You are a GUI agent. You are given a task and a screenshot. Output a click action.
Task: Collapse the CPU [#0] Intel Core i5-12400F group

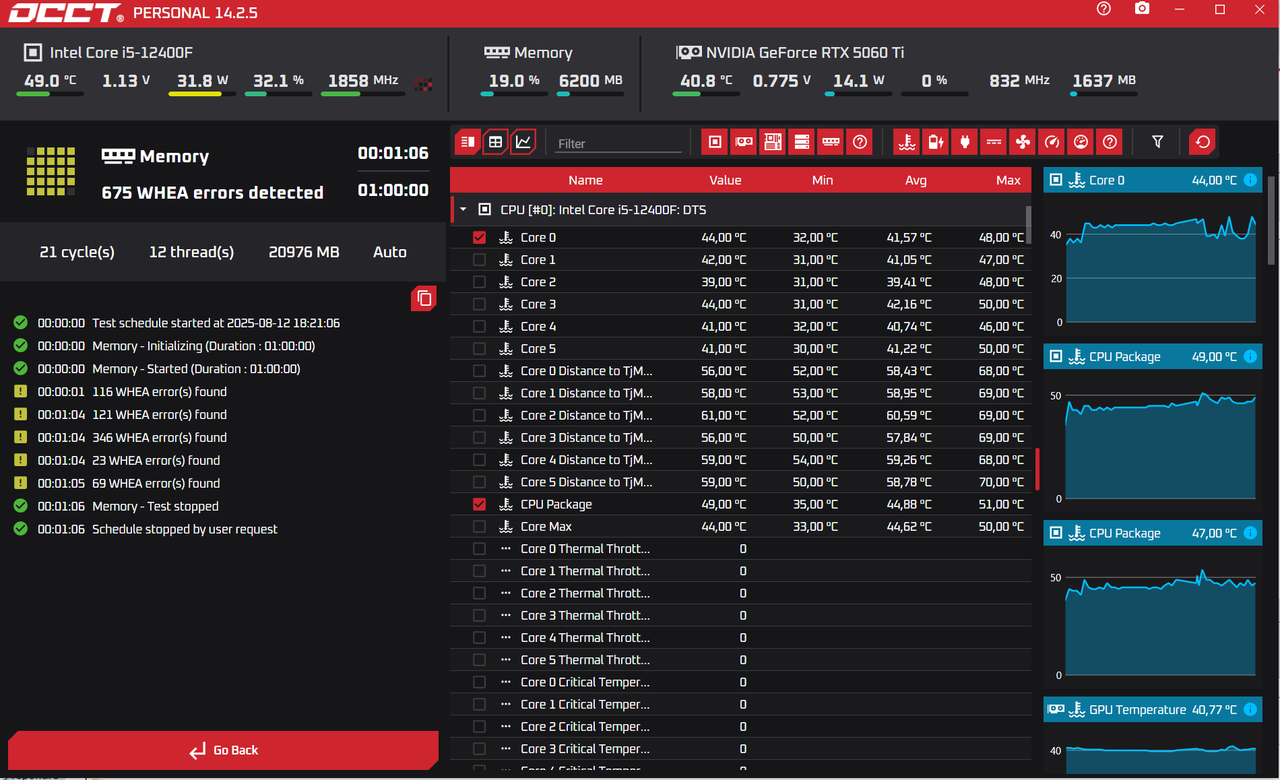[x=463, y=210]
